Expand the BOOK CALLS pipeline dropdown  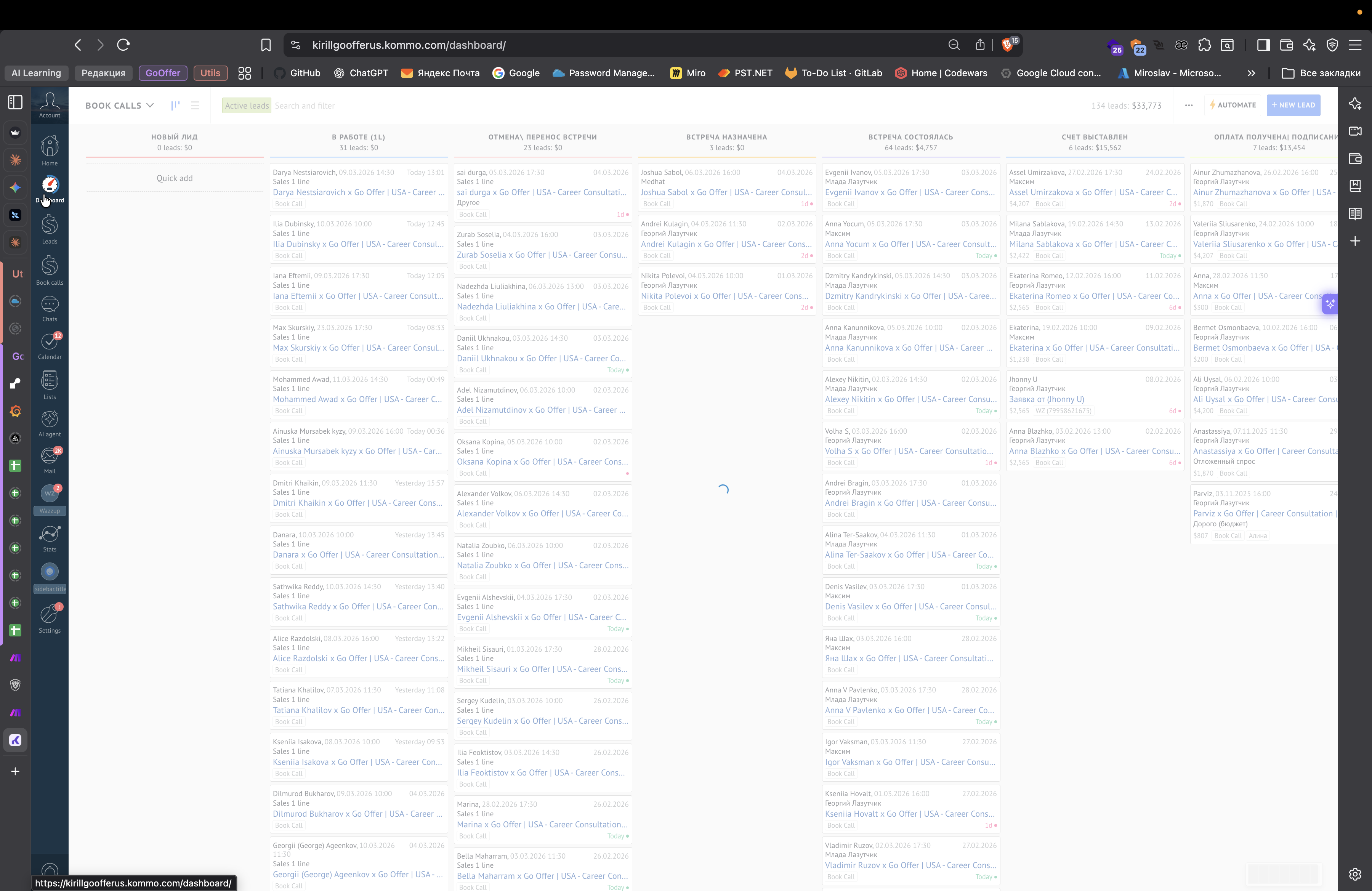pyautogui.click(x=119, y=106)
